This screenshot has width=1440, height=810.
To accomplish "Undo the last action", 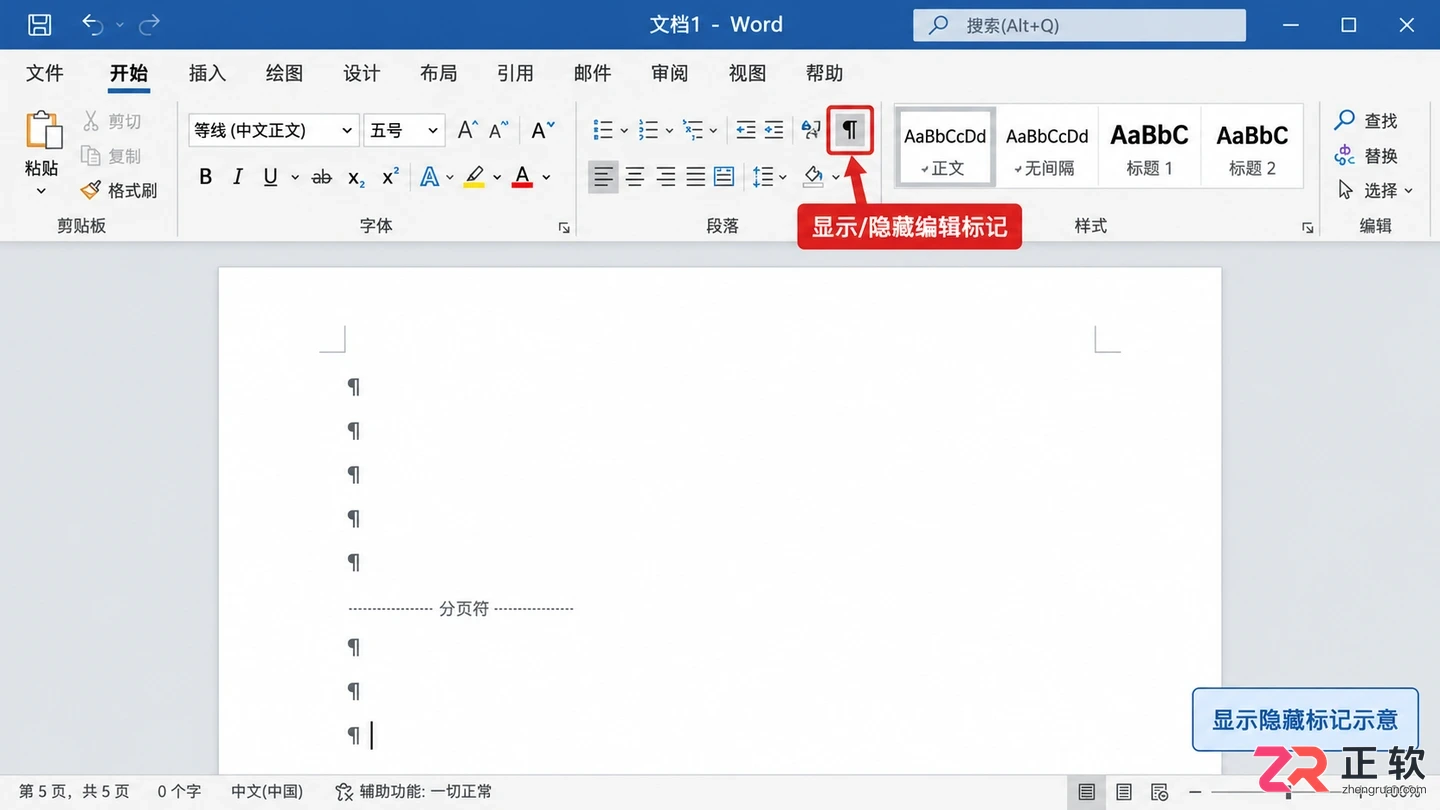I will click(x=92, y=25).
